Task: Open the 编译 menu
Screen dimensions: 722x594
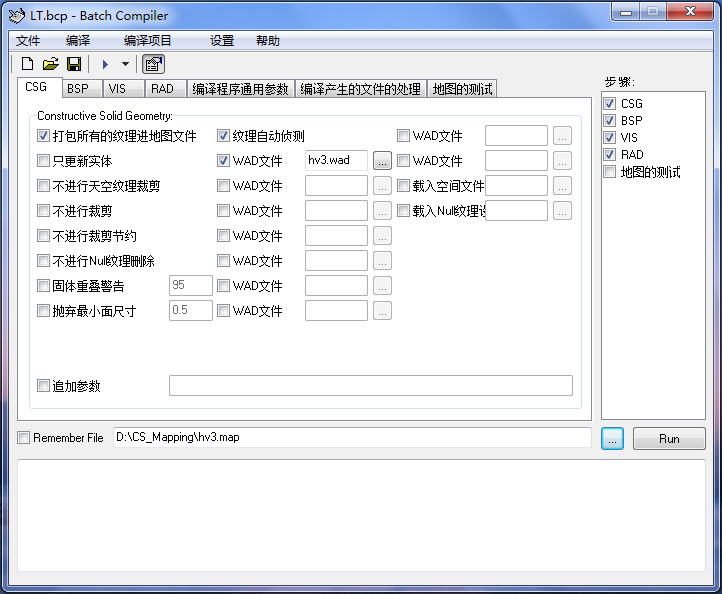Action: [x=78, y=41]
